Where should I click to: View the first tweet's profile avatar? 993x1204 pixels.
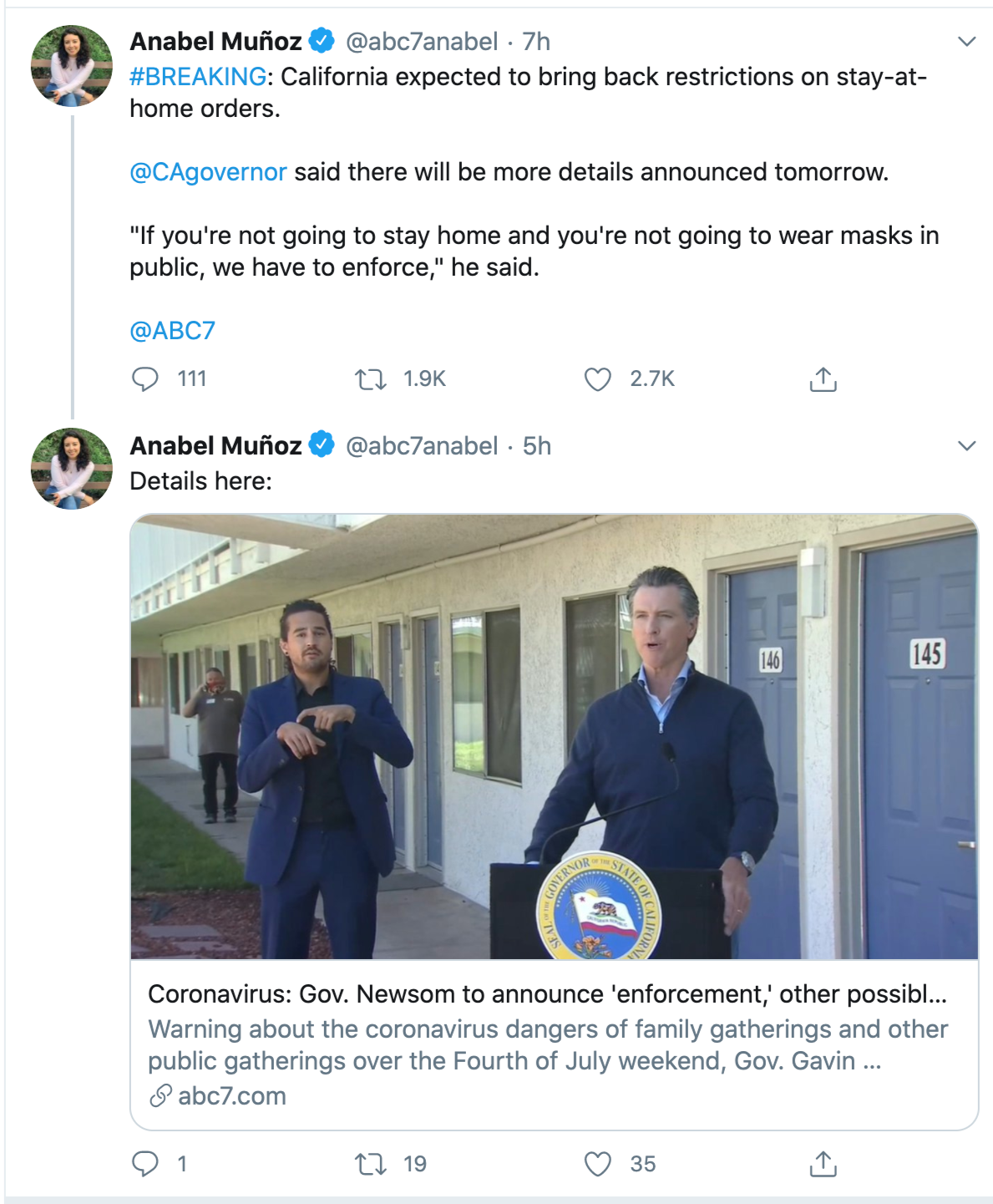(x=72, y=66)
